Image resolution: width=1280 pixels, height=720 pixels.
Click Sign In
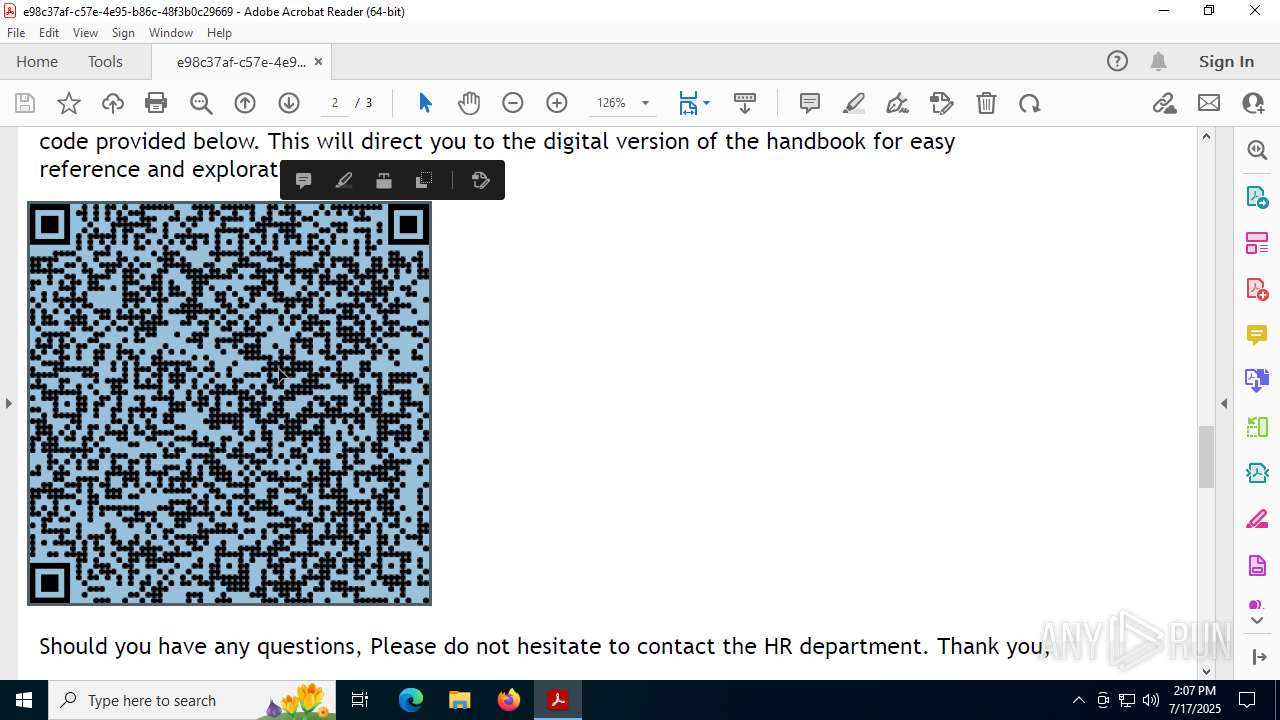click(1226, 62)
